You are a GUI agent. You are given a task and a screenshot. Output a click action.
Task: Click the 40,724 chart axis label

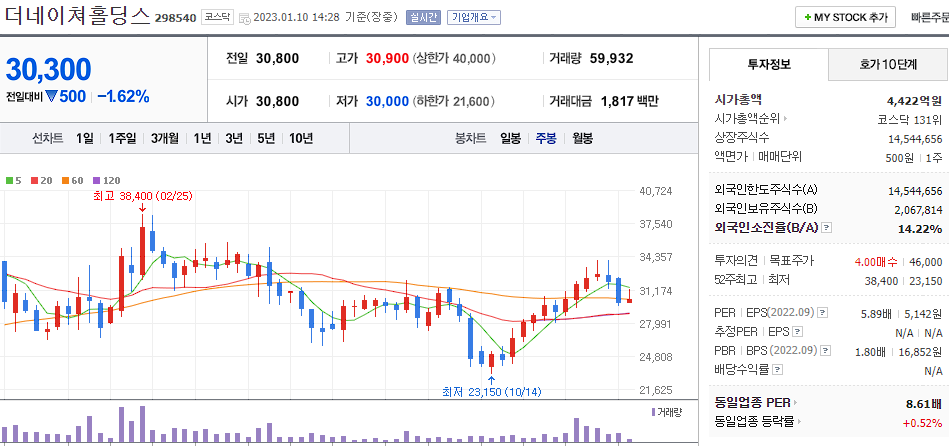coord(656,191)
